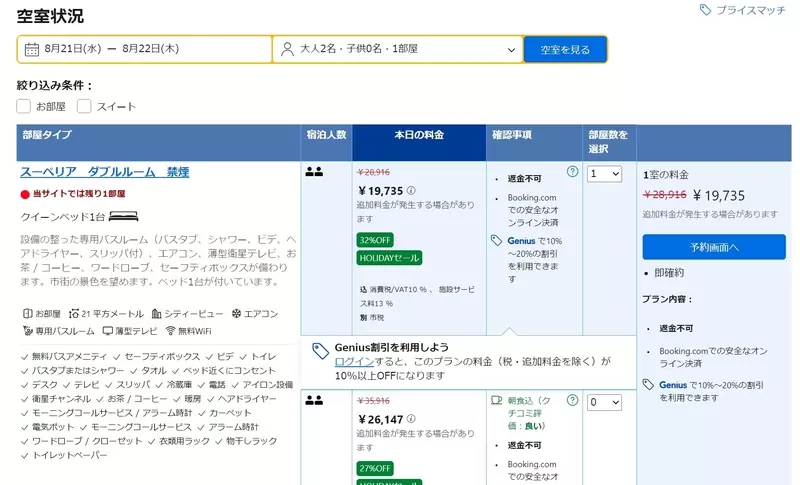Click the flat-screen TV icon

(x=108, y=331)
